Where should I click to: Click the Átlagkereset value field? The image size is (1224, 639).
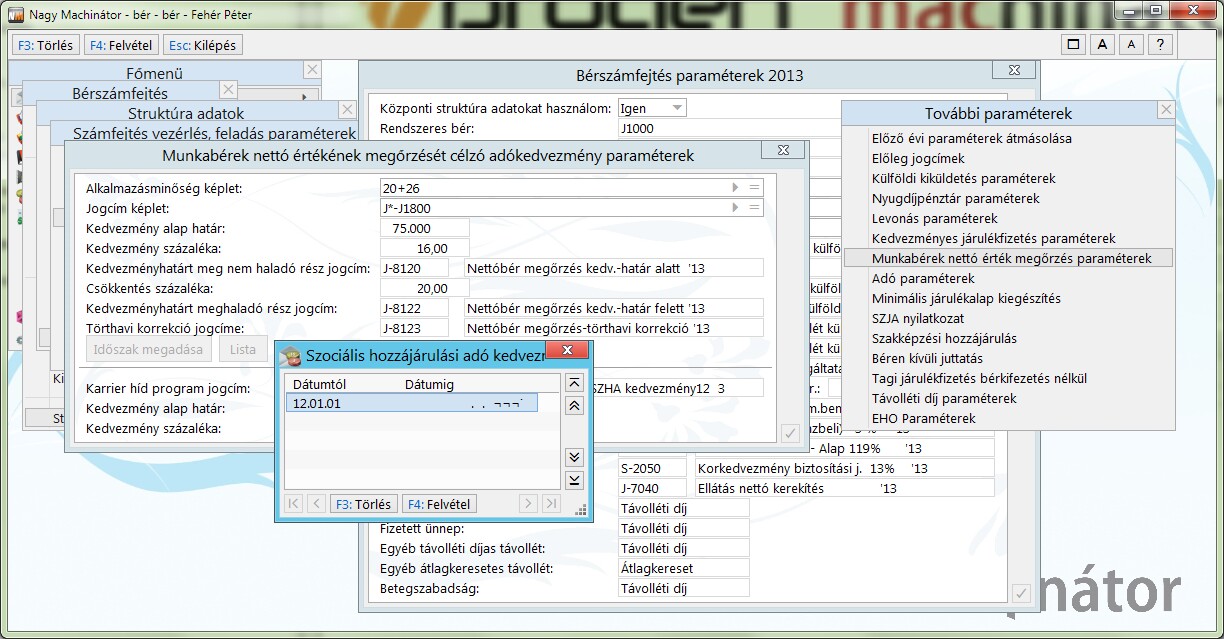(x=684, y=568)
